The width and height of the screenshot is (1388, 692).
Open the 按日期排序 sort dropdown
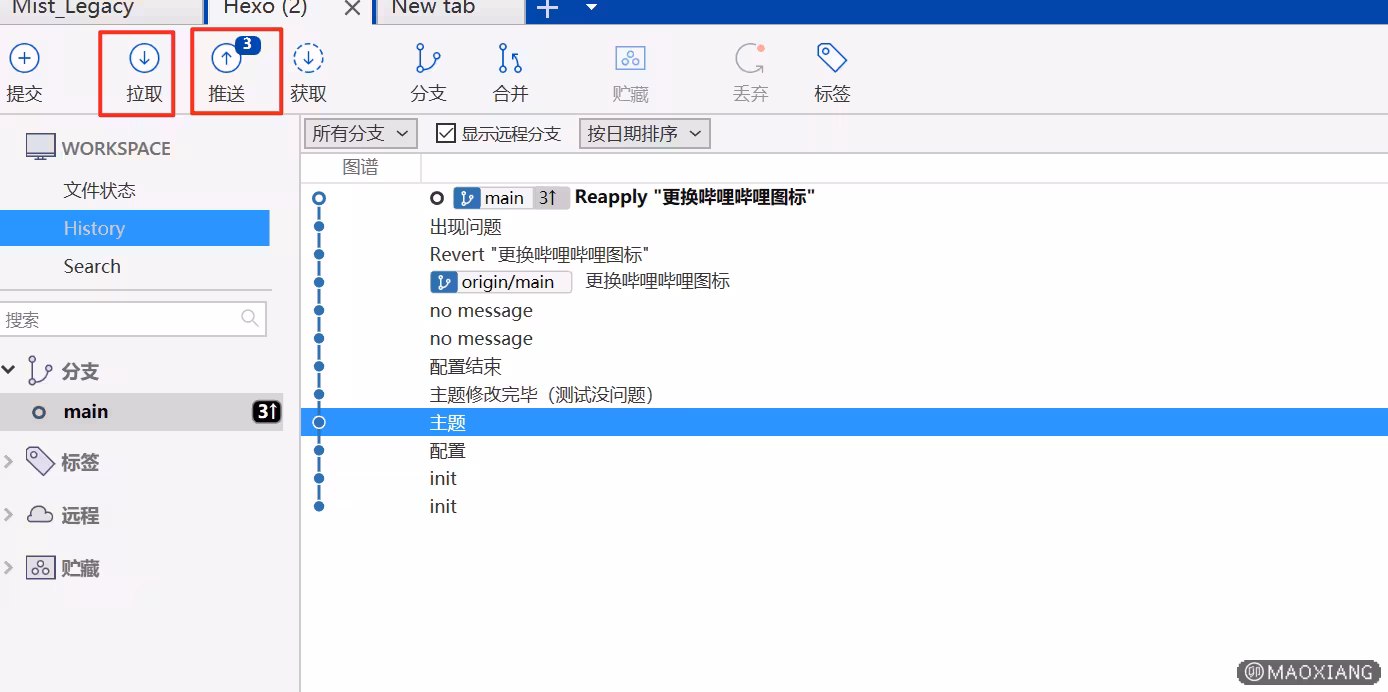(644, 133)
